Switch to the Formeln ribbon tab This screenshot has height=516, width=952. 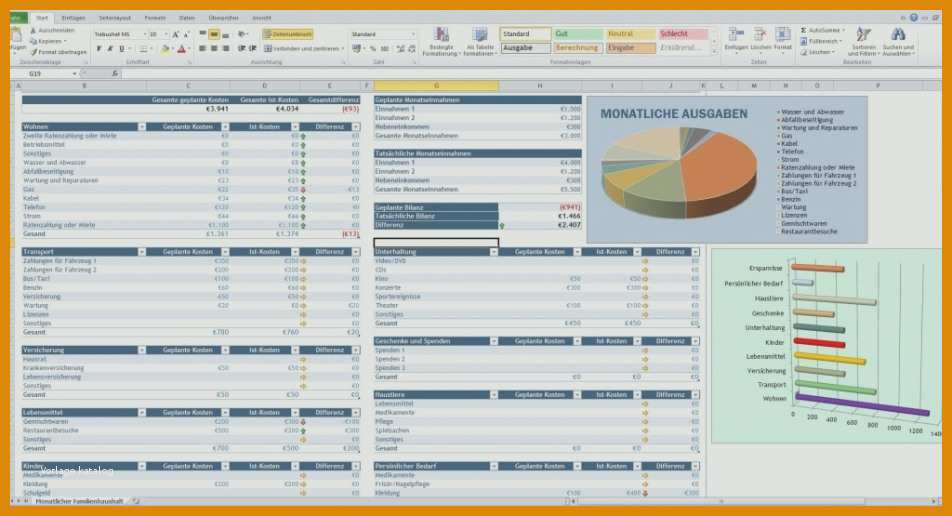(x=155, y=18)
